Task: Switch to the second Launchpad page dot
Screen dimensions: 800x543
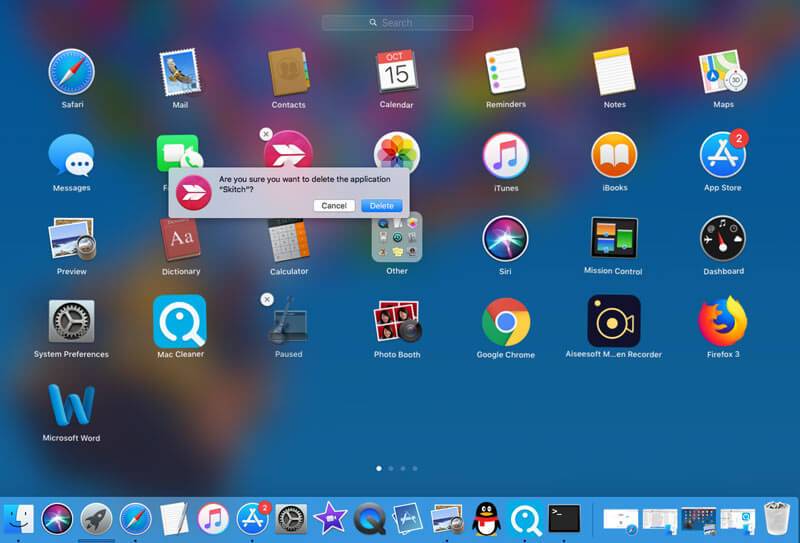Action: (x=391, y=468)
